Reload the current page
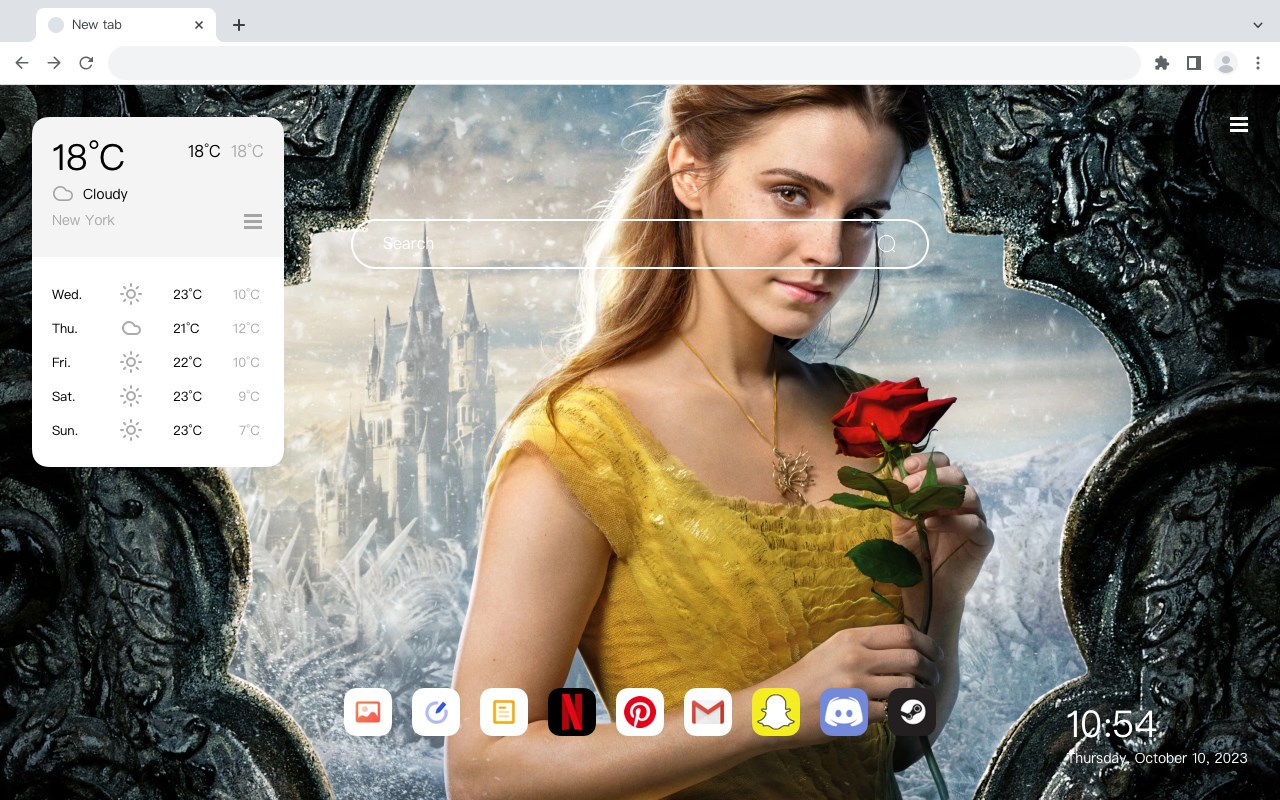This screenshot has height=800, width=1280. coord(86,63)
